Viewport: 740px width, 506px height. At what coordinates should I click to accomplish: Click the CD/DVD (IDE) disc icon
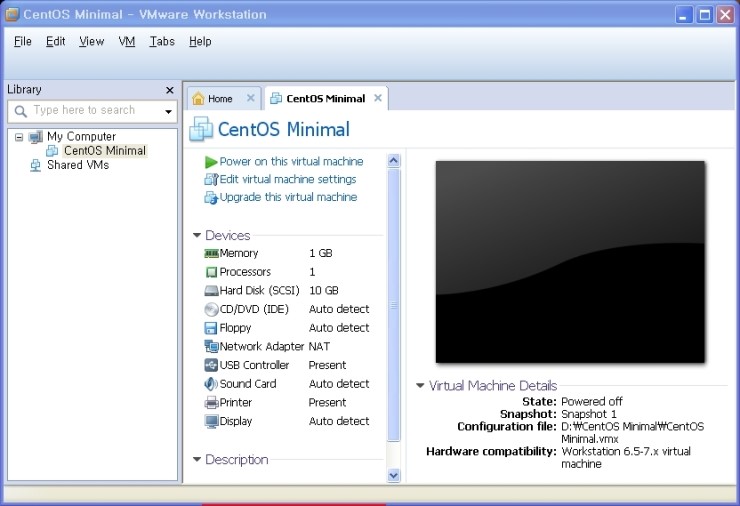(x=211, y=310)
